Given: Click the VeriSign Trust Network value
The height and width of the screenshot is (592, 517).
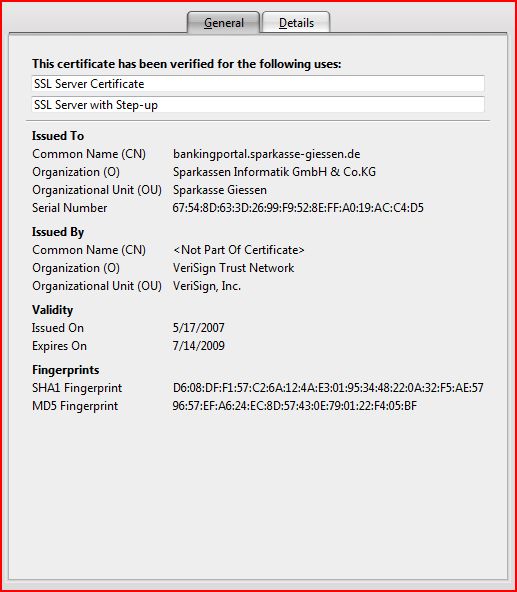Looking at the screenshot, I should (x=233, y=268).
